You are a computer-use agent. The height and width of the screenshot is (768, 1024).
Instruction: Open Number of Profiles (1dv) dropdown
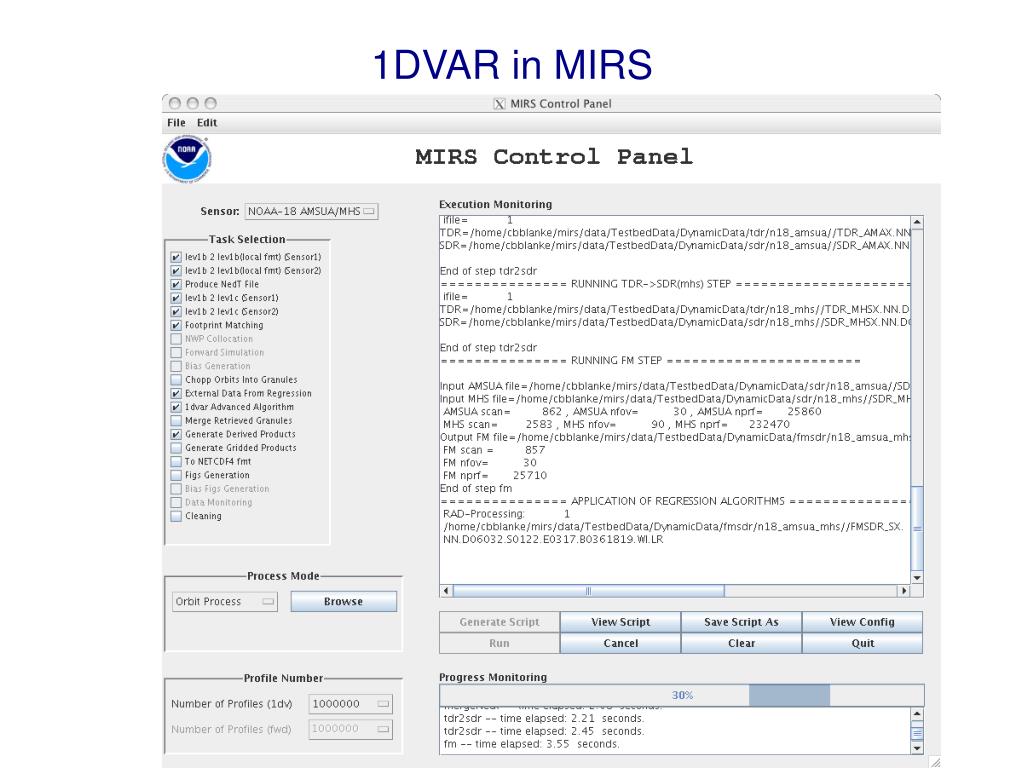click(x=351, y=704)
